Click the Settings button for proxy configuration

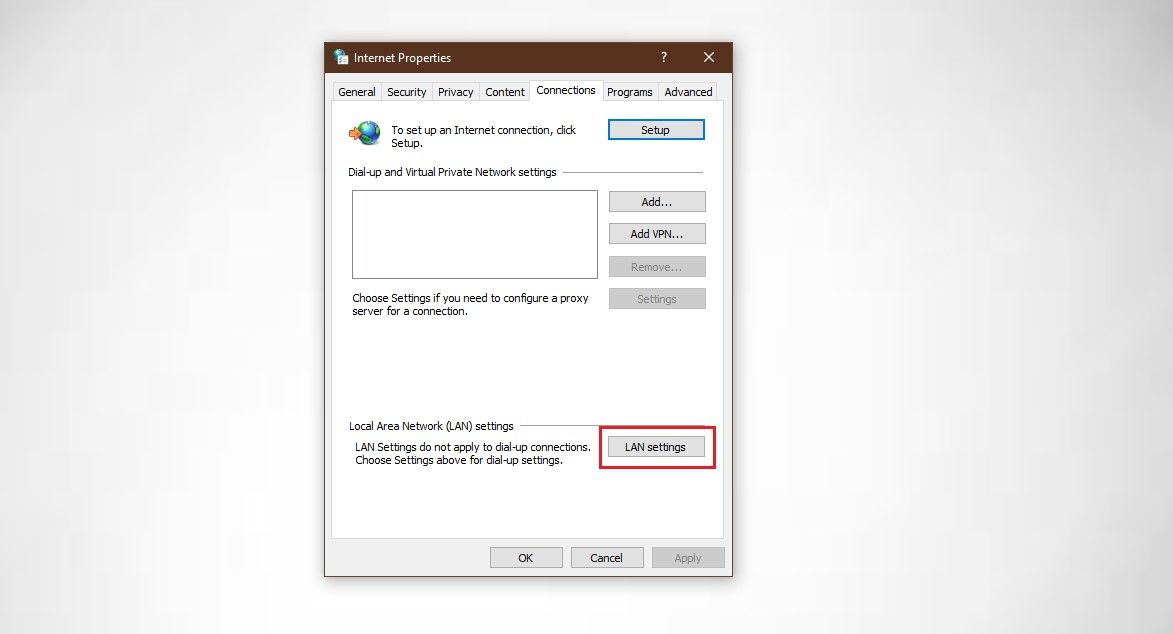pyautogui.click(x=656, y=298)
